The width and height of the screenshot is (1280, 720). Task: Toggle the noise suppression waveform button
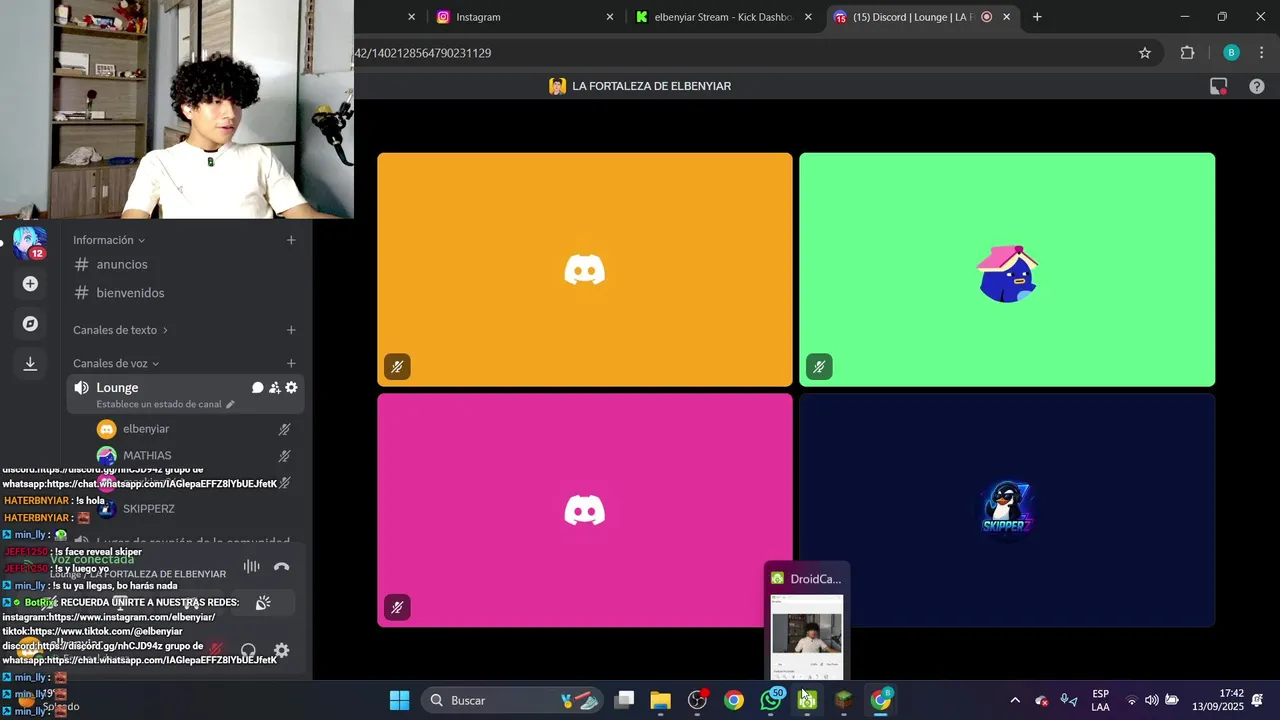click(x=252, y=567)
